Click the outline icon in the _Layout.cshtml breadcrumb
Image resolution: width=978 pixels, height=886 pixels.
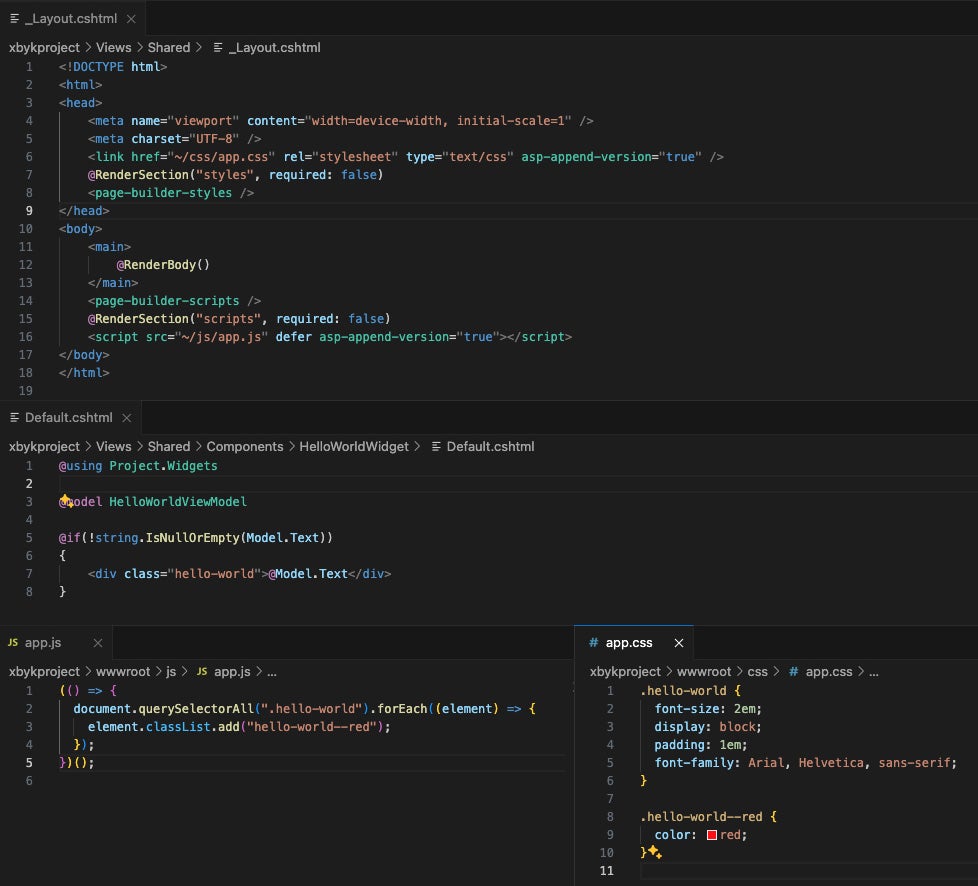(x=218, y=47)
